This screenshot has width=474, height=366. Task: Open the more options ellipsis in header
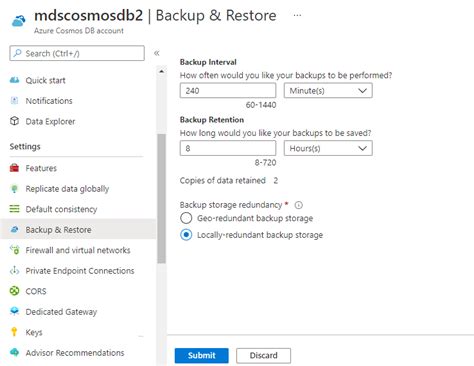(297, 15)
